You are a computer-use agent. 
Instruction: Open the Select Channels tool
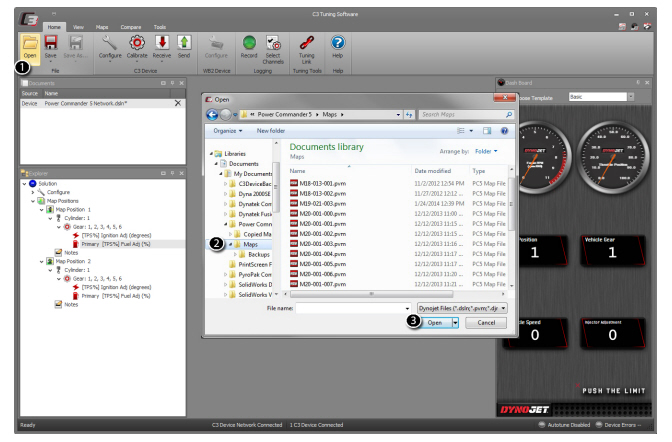273,43
